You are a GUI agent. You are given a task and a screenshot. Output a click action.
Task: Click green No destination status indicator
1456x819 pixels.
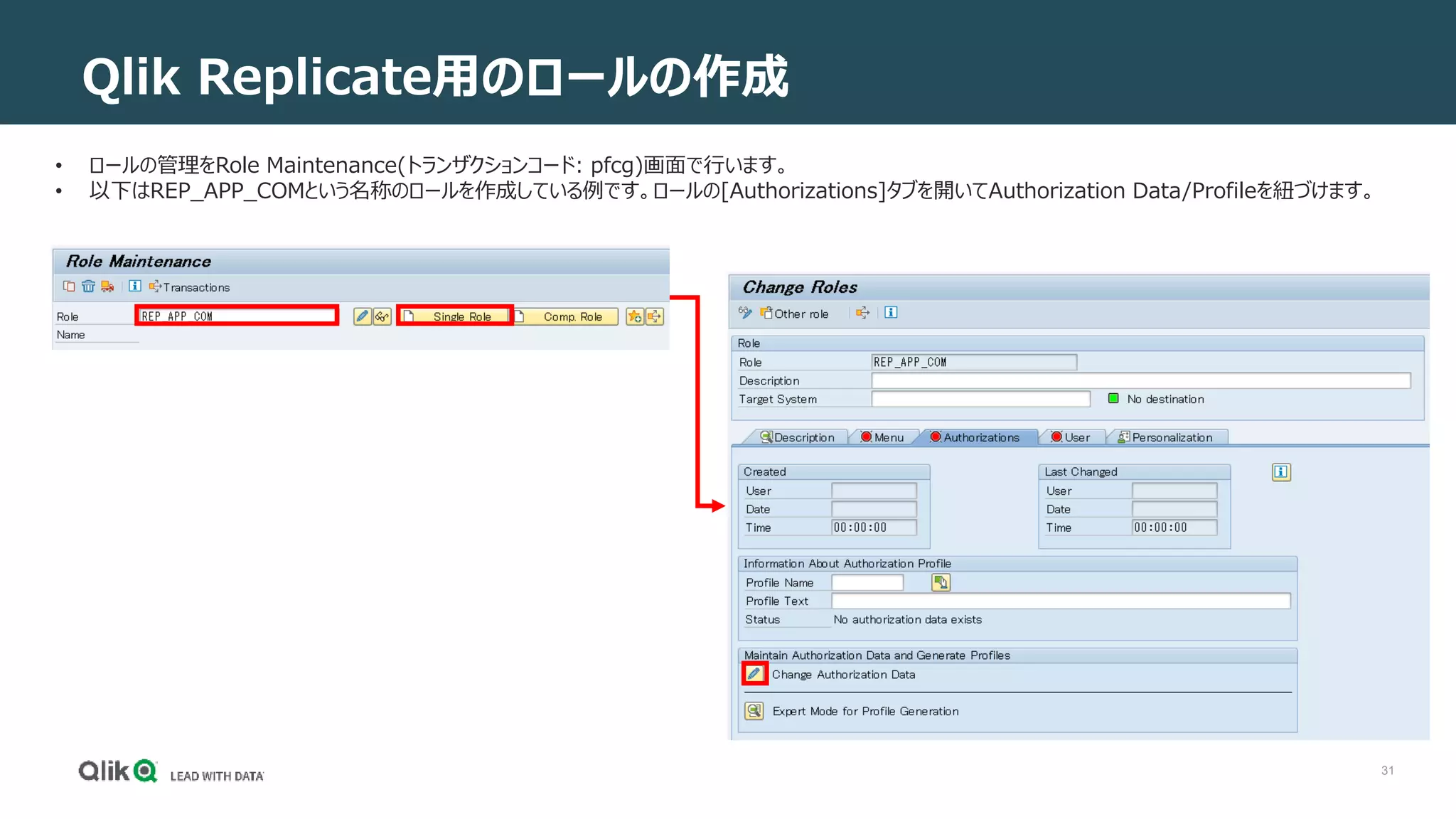pos(1113,399)
